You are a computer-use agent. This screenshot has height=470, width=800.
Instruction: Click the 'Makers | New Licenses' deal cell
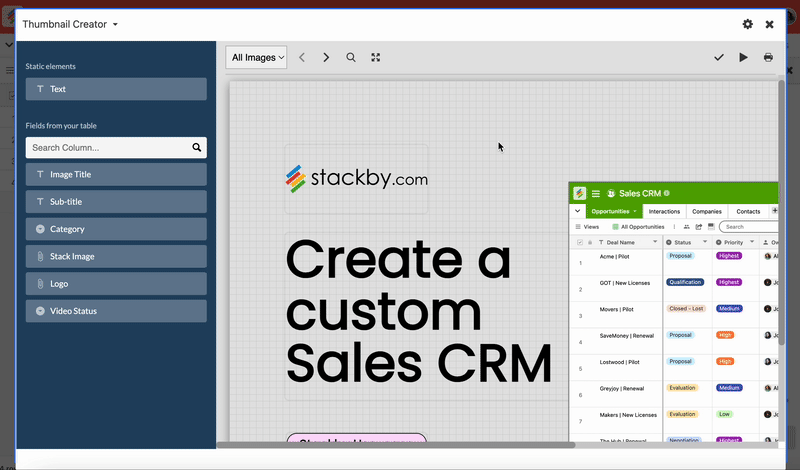628,415
